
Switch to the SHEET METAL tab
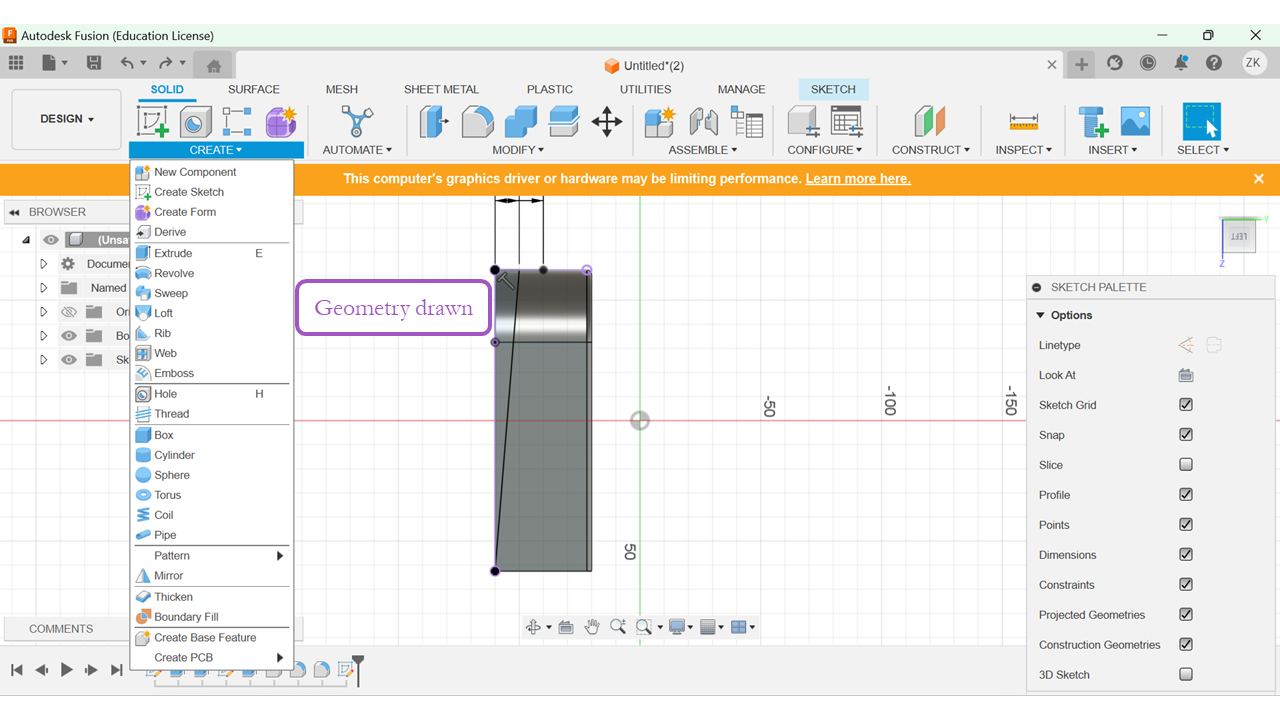click(441, 89)
